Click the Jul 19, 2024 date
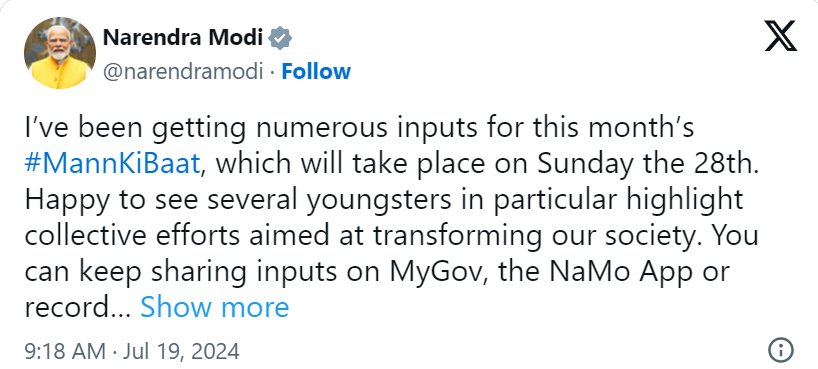 click(x=181, y=351)
